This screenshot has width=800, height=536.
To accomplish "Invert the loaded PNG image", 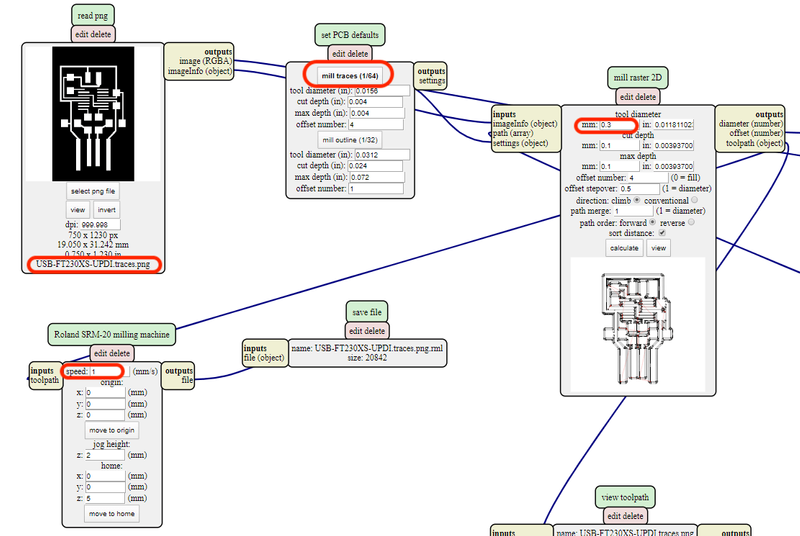I will pos(106,210).
